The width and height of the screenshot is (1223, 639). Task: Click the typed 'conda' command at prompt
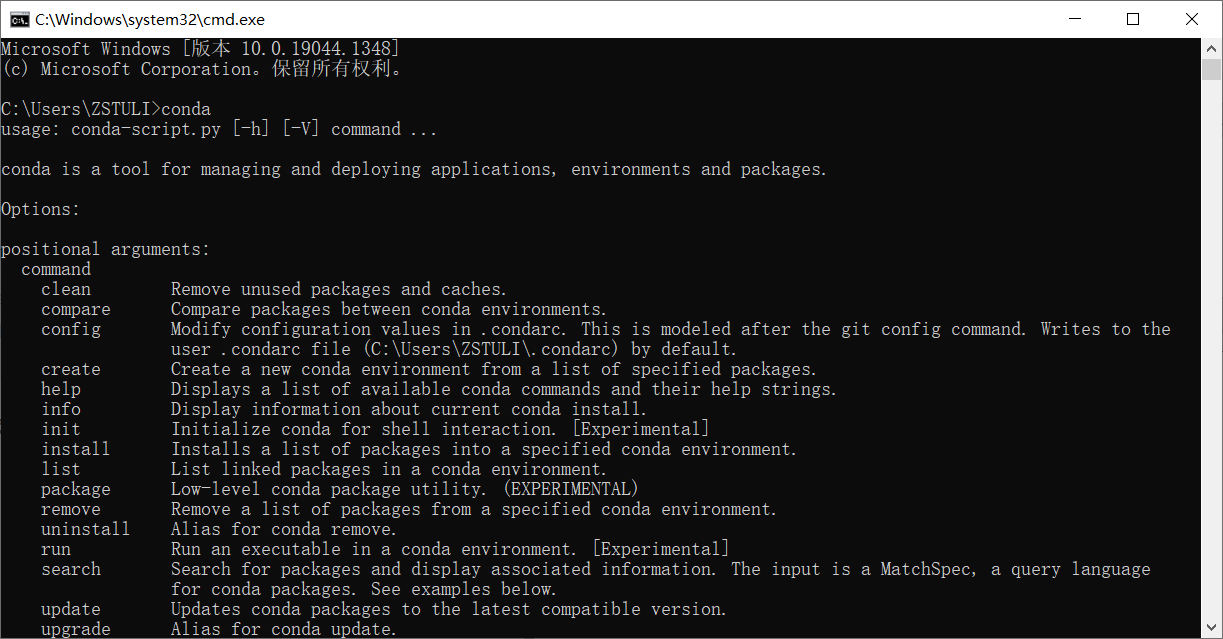tap(186, 109)
